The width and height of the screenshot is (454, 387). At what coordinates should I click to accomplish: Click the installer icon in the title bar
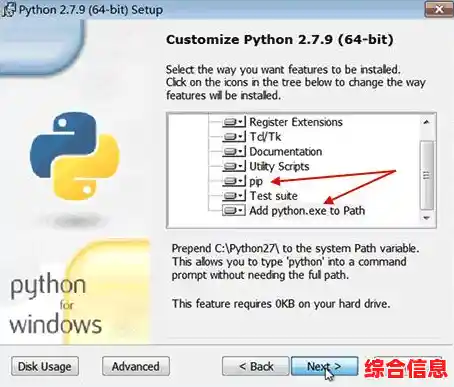click(x=9, y=10)
